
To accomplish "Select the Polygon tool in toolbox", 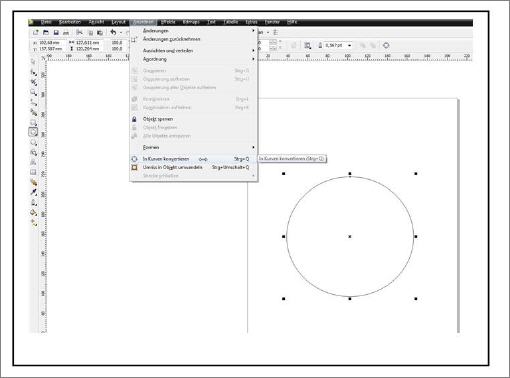I will (x=33, y=142).
